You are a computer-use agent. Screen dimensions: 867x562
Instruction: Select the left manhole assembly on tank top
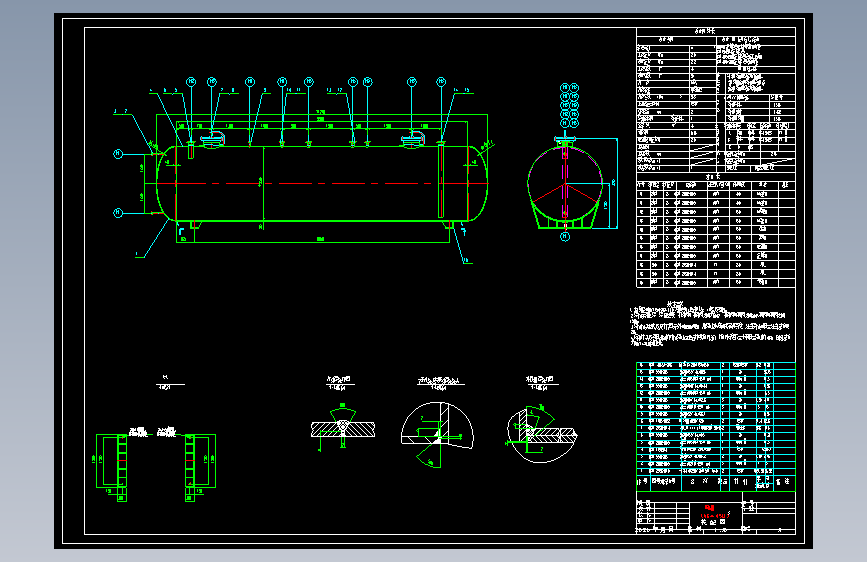213,140
